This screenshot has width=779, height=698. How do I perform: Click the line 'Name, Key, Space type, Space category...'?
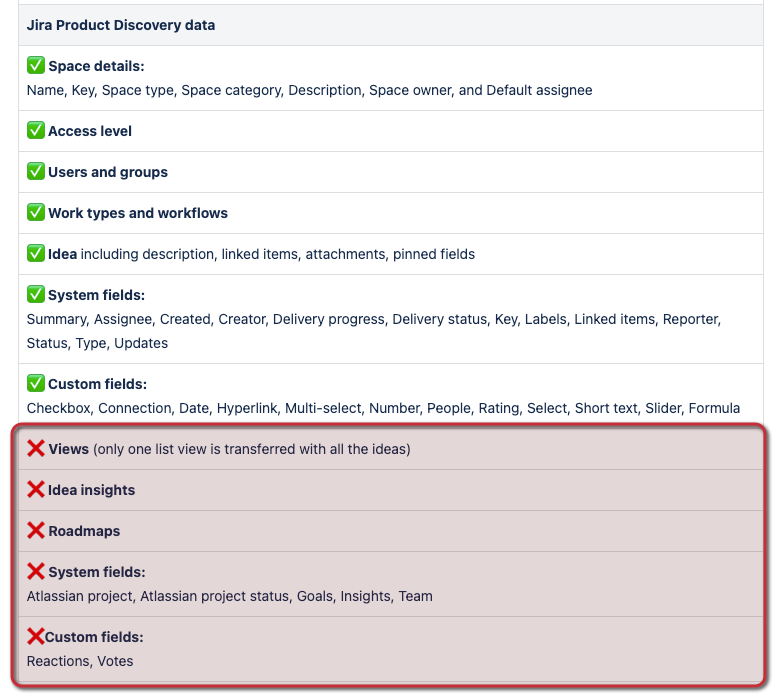[x=310, y=90]
